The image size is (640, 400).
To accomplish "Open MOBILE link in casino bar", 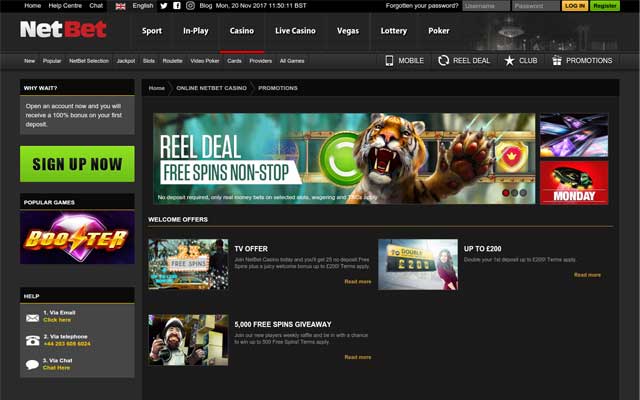I will pyautogui.click(x=404, y=60).
